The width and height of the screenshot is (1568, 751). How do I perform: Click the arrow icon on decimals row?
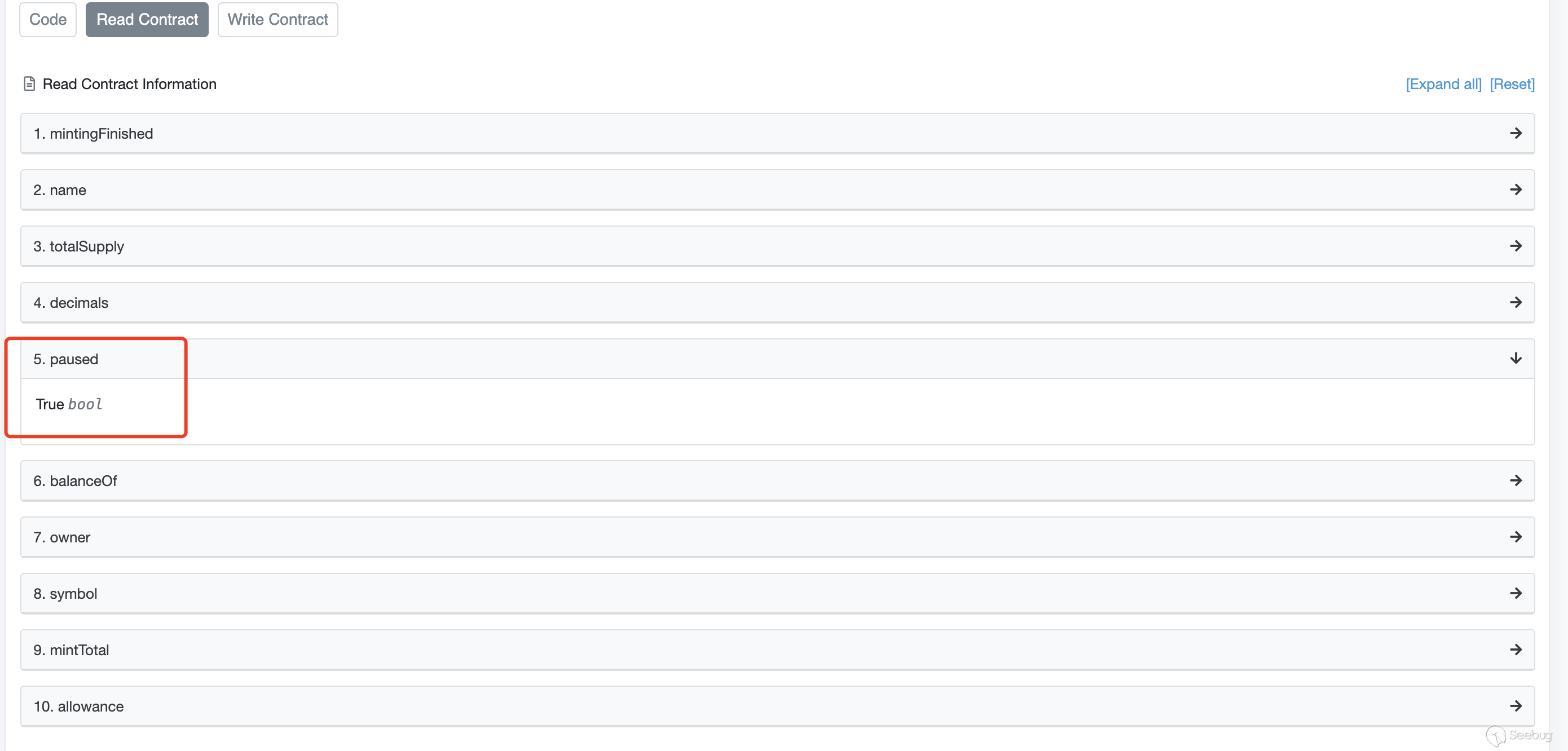coord(1515,302)
